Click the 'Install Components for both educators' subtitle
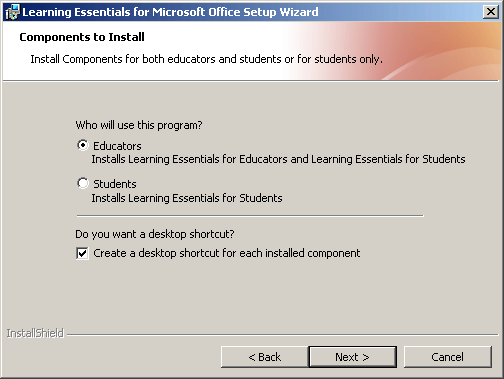Viewport: 504px width, 379px height. point(207,59)
